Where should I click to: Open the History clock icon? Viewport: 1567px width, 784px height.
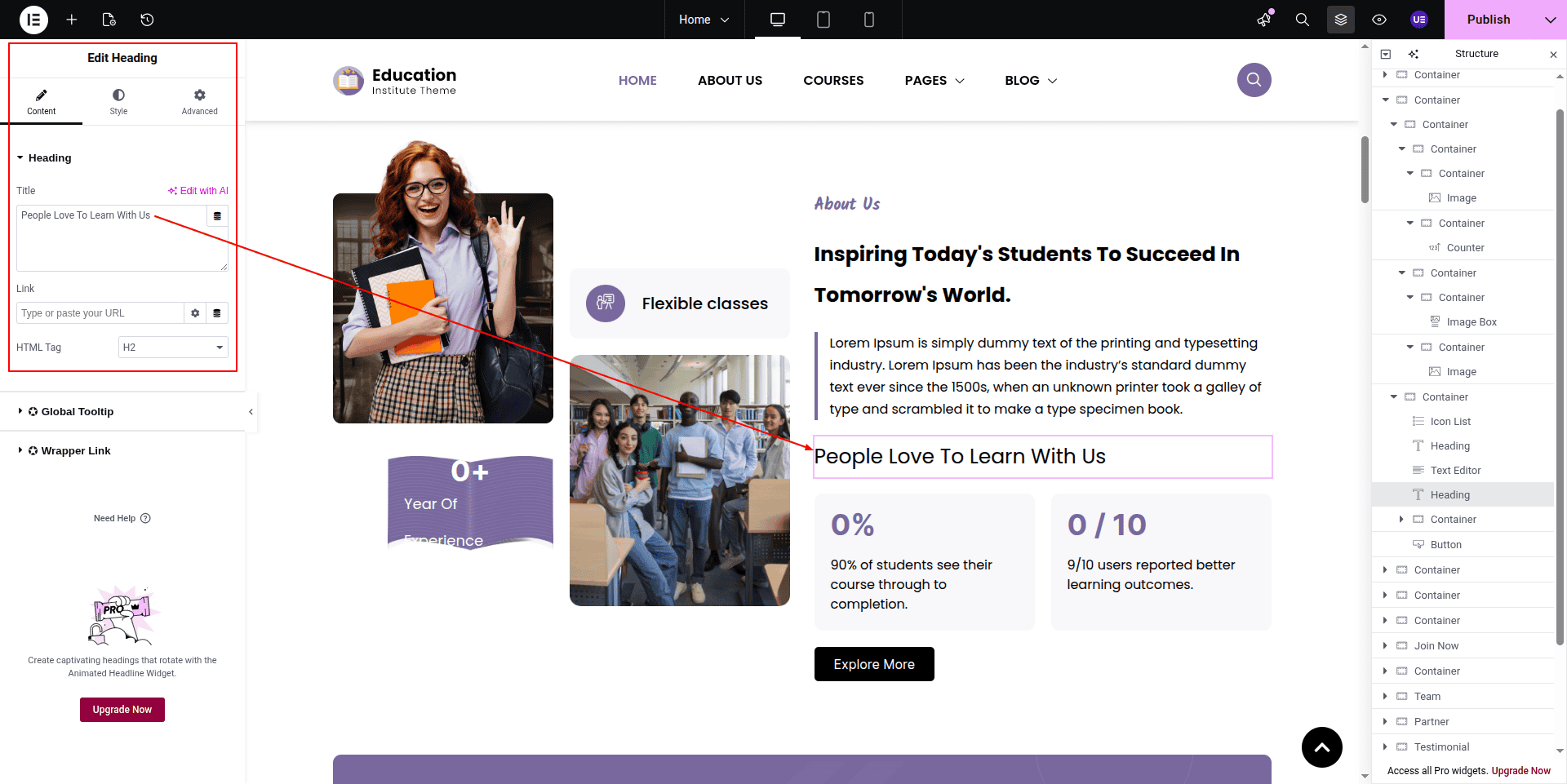147,20
